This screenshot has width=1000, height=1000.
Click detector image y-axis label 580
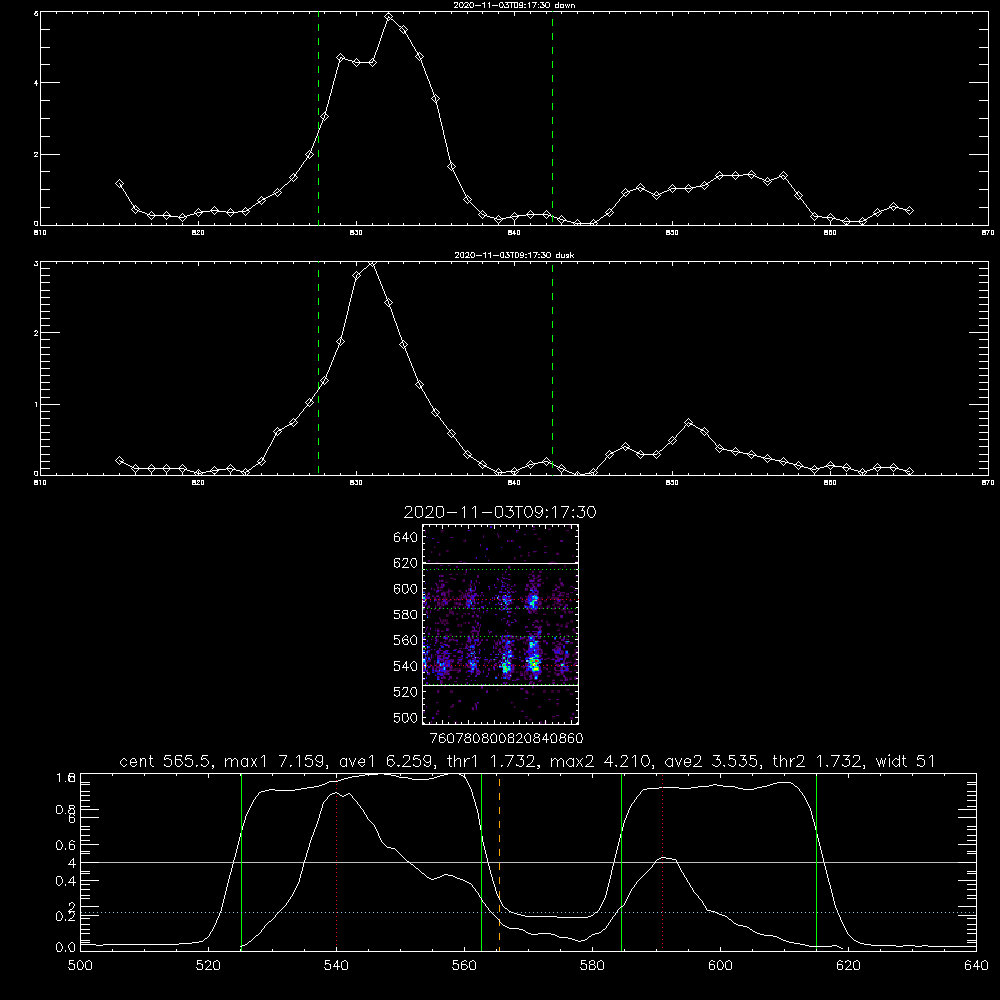point(405,615)
